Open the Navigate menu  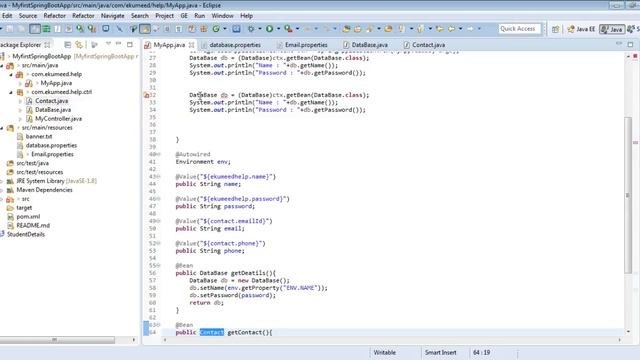tap(113, 16)
